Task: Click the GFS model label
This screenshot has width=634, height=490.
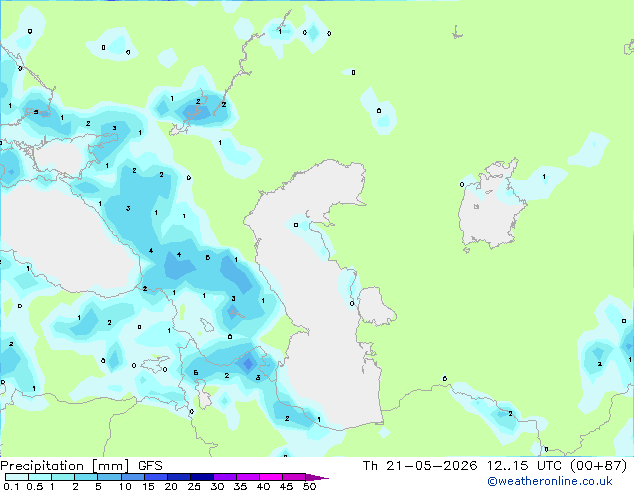Action: pyautogui.click(x=150, y=466)
